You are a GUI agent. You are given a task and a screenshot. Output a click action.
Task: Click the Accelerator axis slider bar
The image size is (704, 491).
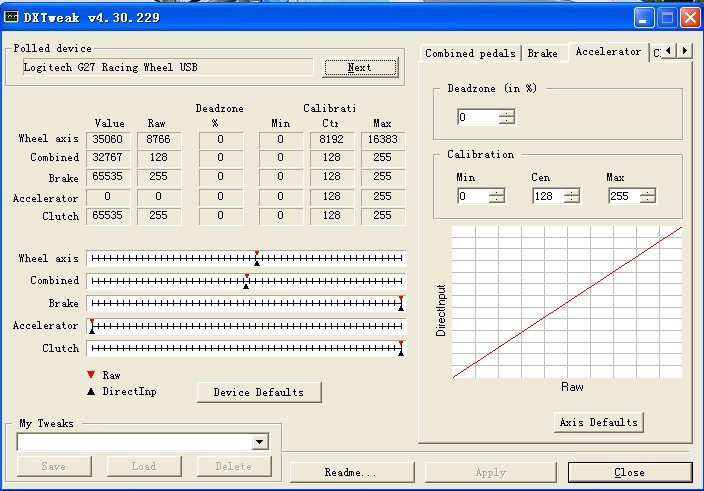[246, 326]
